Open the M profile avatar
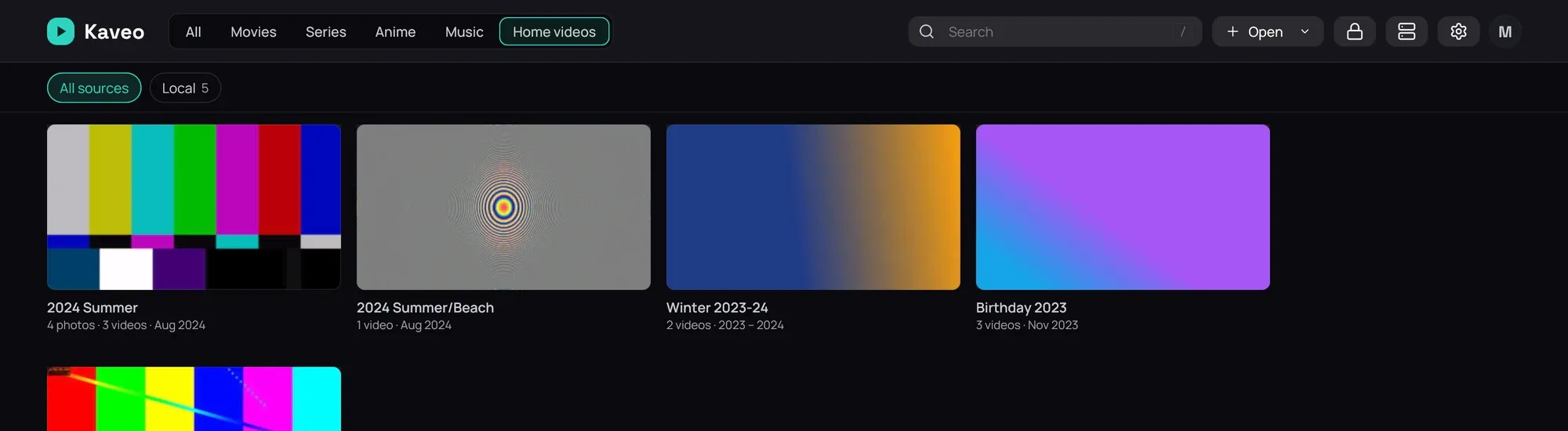 [1504, 31]
